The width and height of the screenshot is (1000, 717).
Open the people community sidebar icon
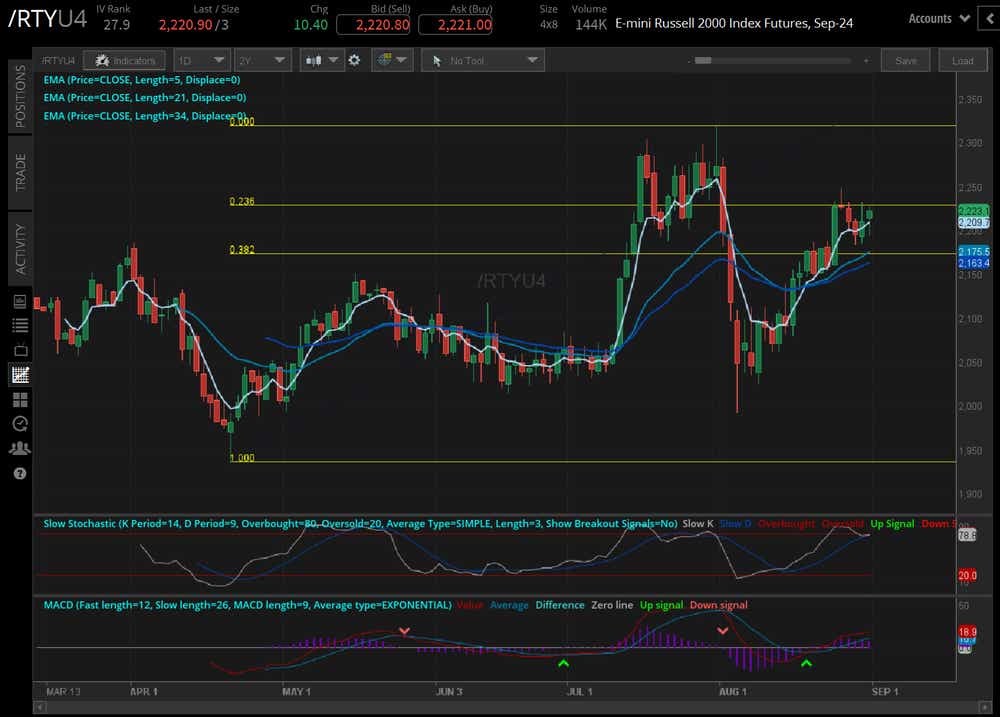(x=19, y=448)
